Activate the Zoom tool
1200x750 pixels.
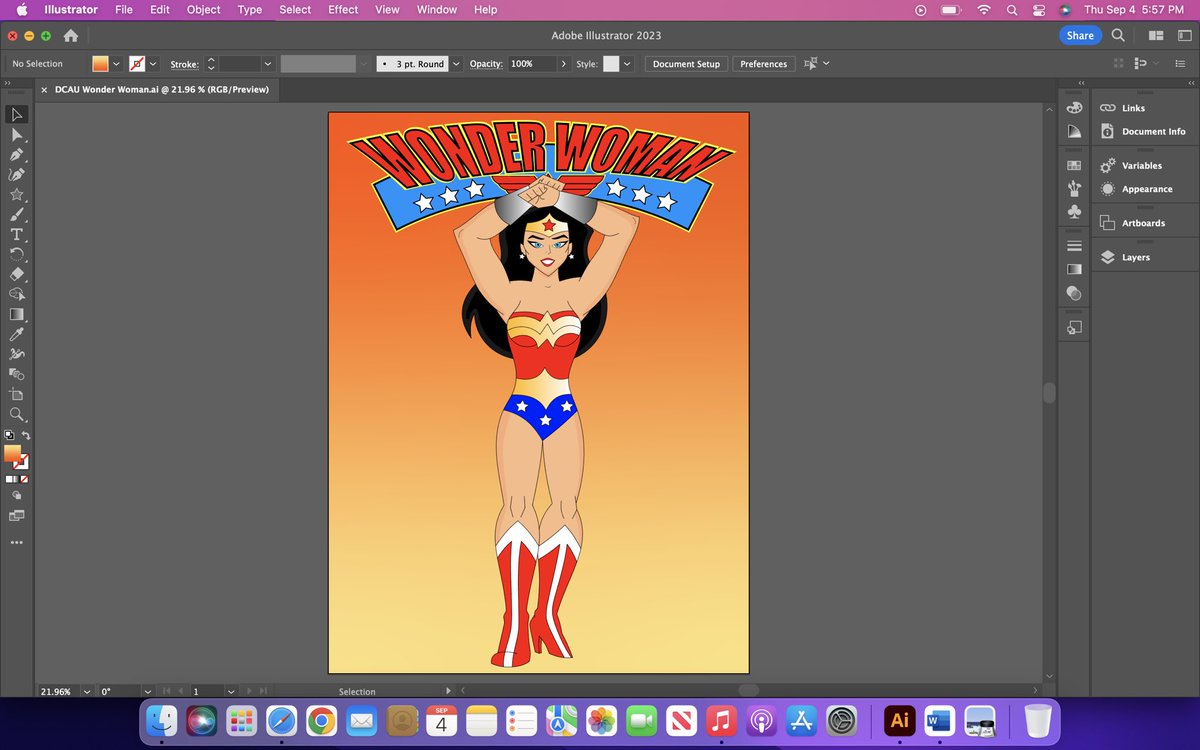point(17,414)
